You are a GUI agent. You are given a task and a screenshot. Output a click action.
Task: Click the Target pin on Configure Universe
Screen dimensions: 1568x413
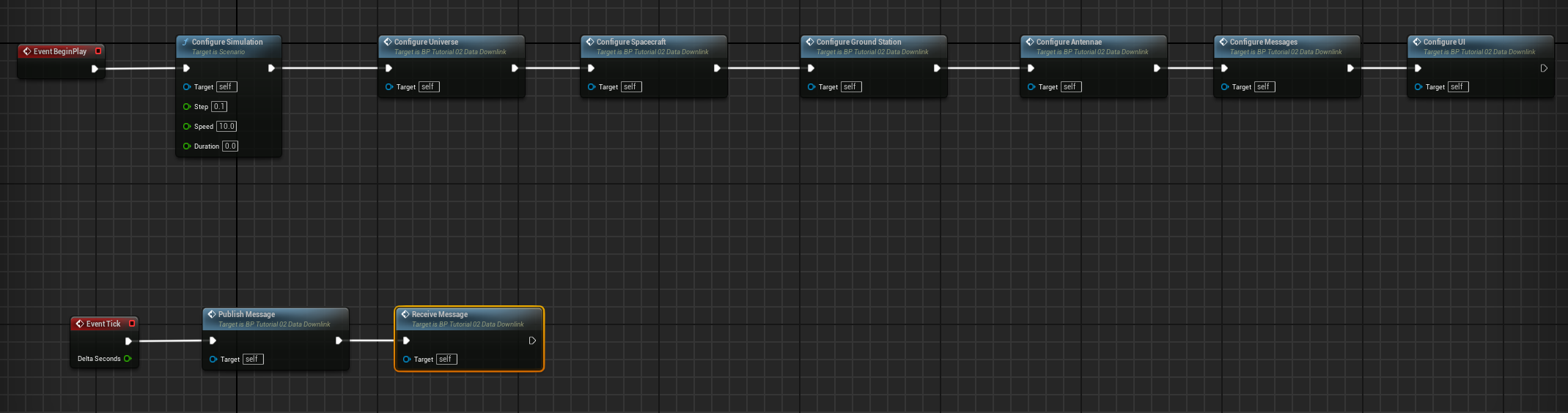pyautogui.click(x=389, y=87)
